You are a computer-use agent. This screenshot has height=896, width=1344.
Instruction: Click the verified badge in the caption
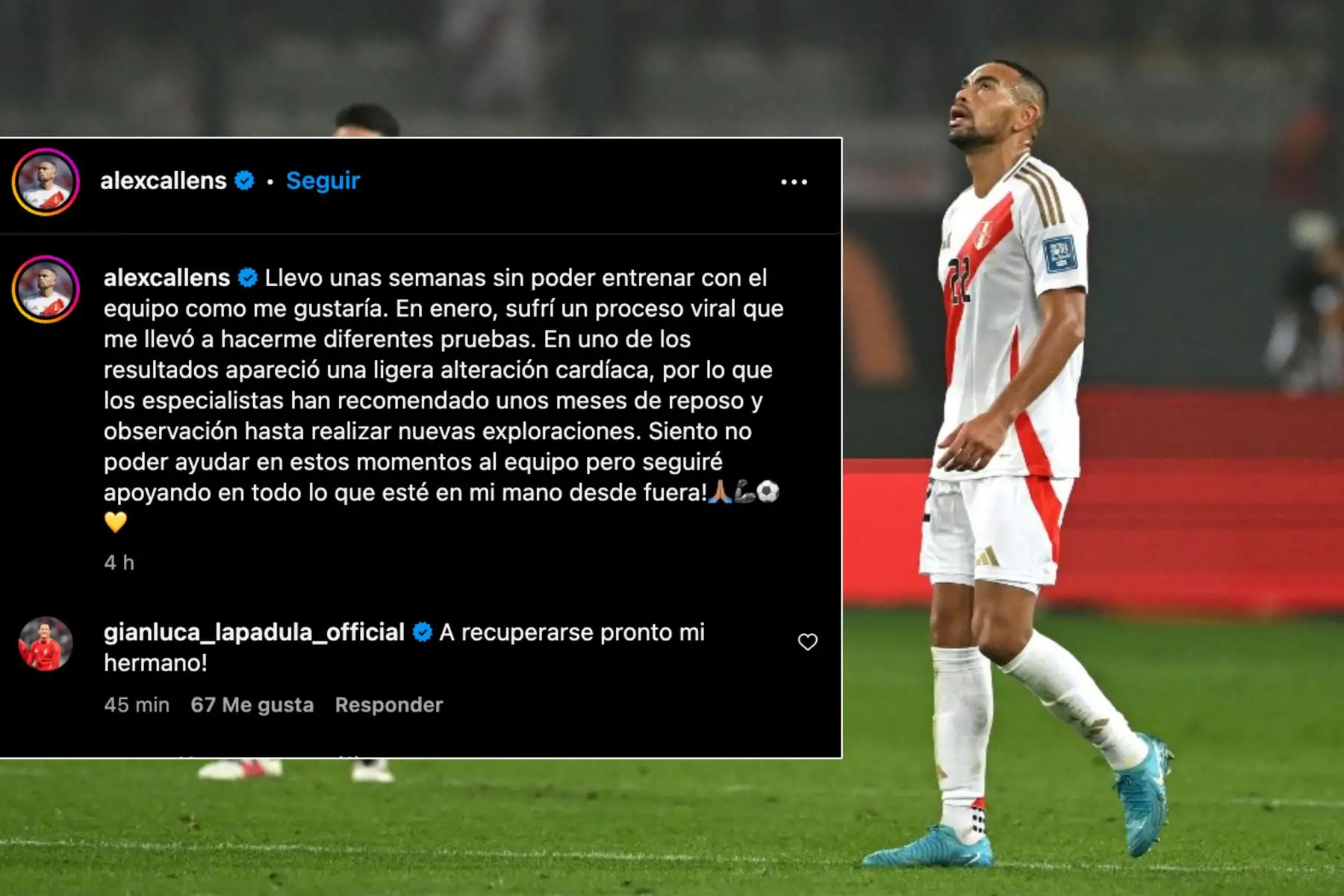247,278
